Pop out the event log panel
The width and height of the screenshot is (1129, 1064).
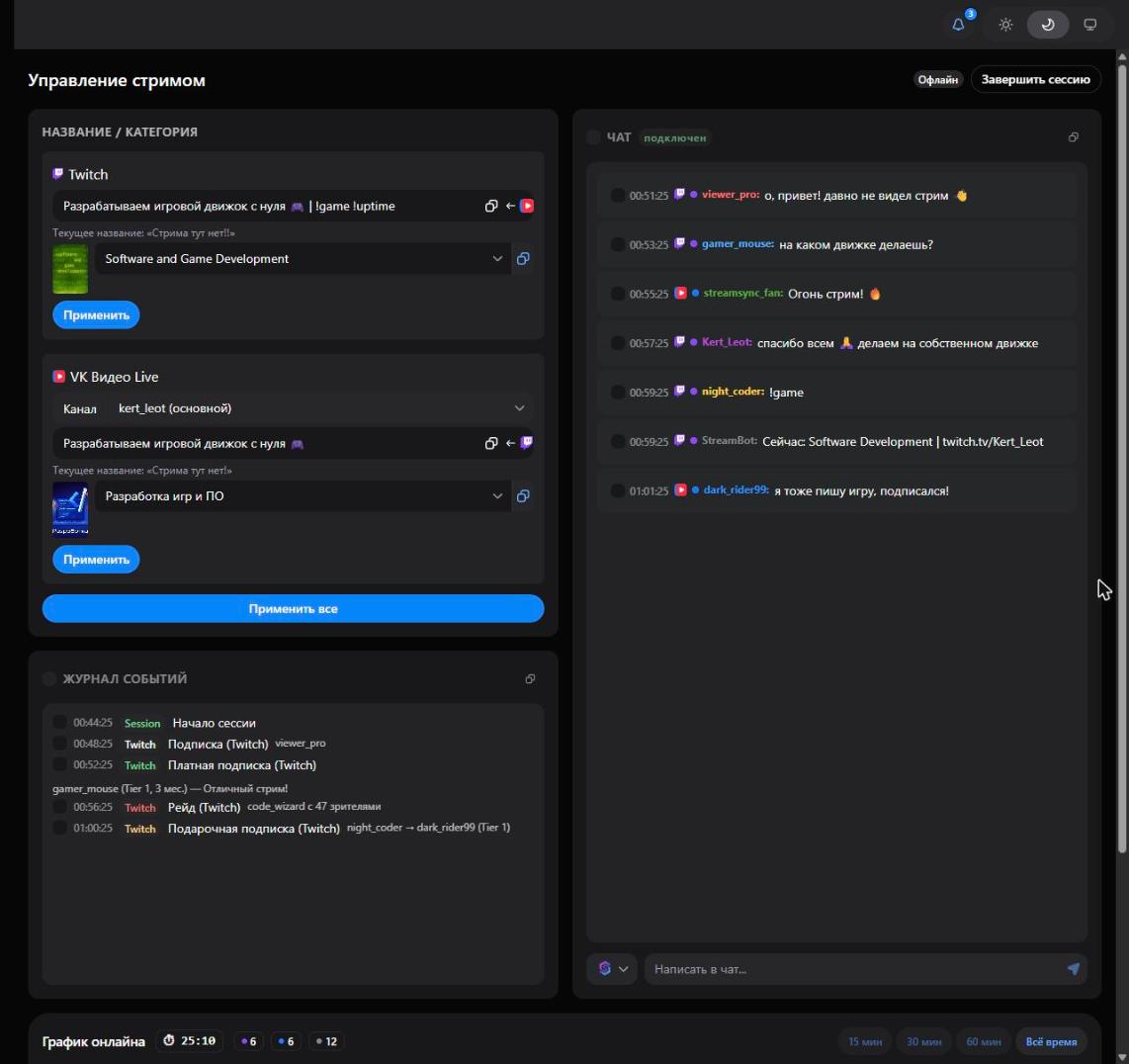point(530,678)
